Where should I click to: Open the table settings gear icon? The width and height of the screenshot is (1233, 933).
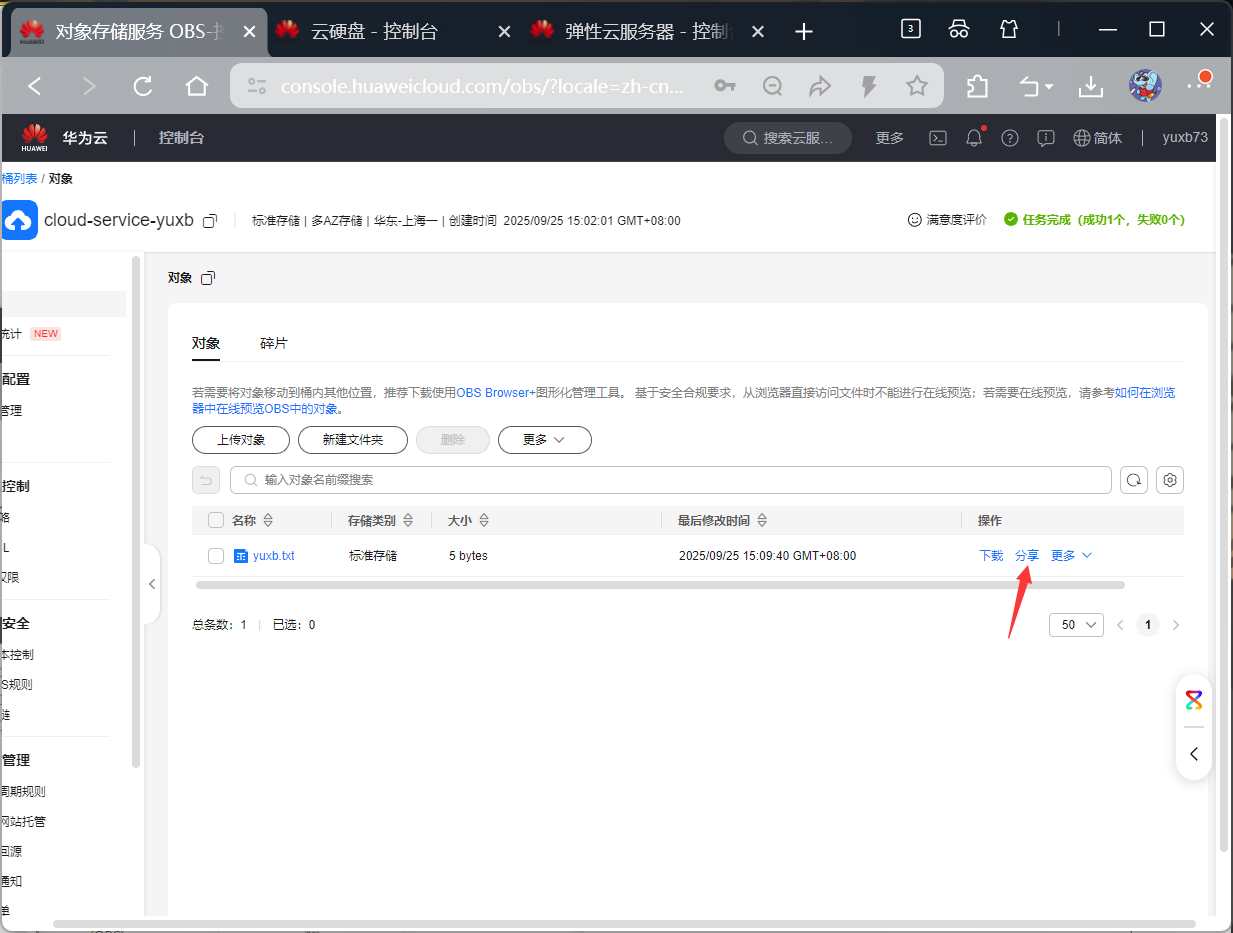pyautogui.click(x=1170, y=480)
